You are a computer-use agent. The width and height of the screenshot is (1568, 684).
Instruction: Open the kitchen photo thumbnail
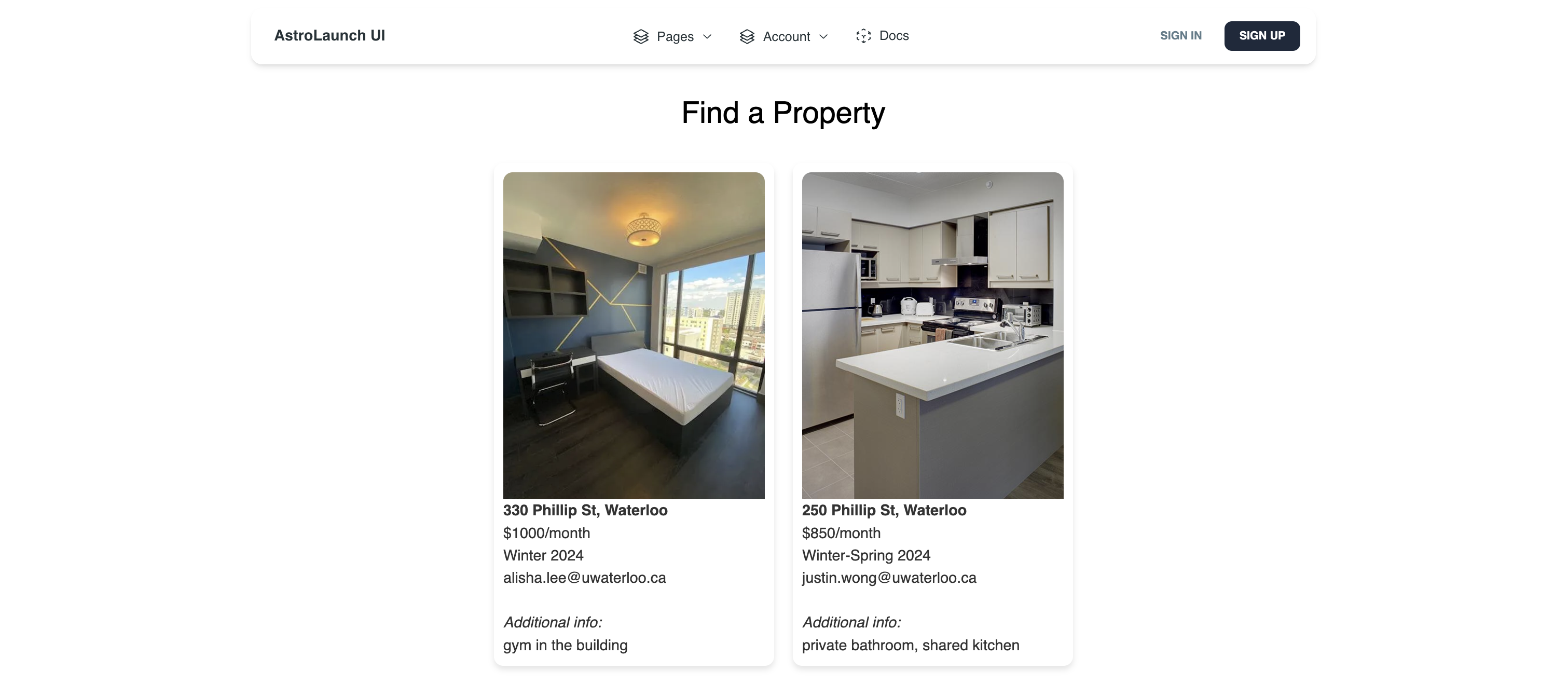pos(932,336)
